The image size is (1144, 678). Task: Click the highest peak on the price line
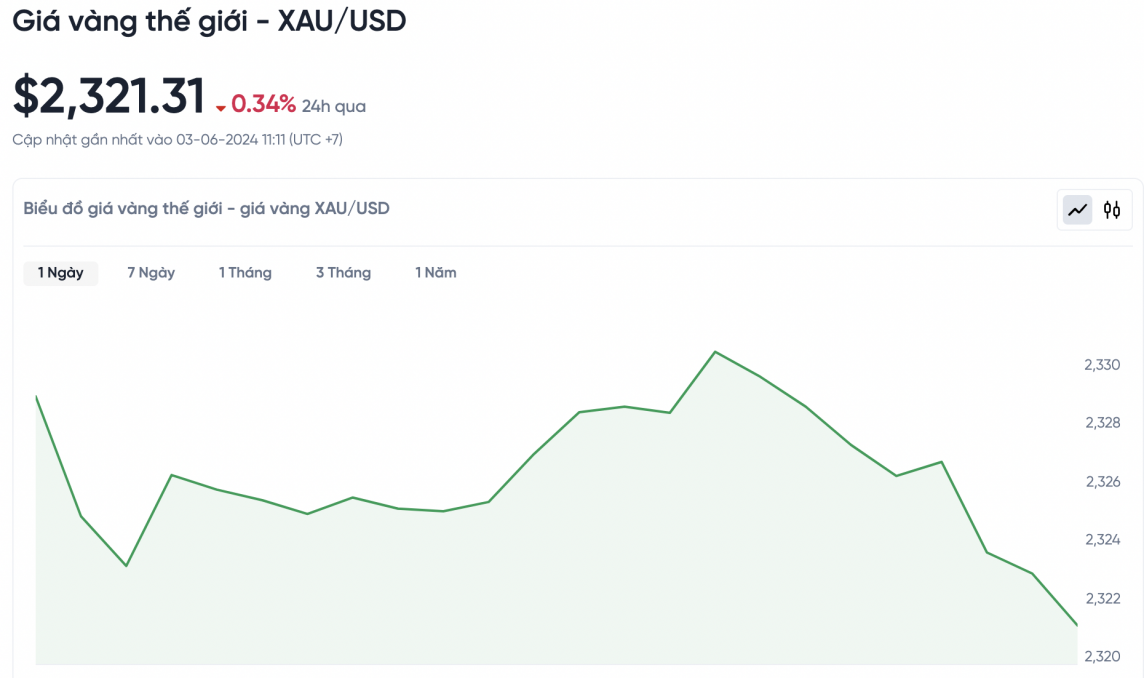[715, 352]
